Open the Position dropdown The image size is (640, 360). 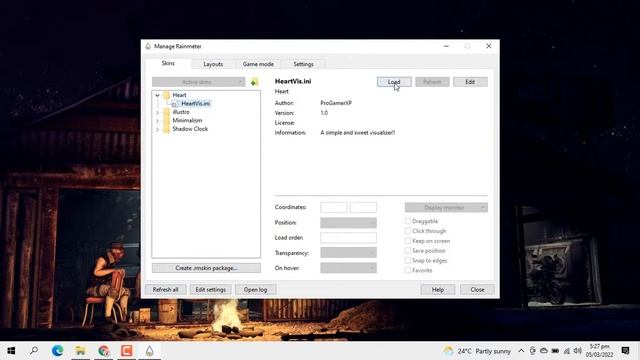tap(349, 223)
